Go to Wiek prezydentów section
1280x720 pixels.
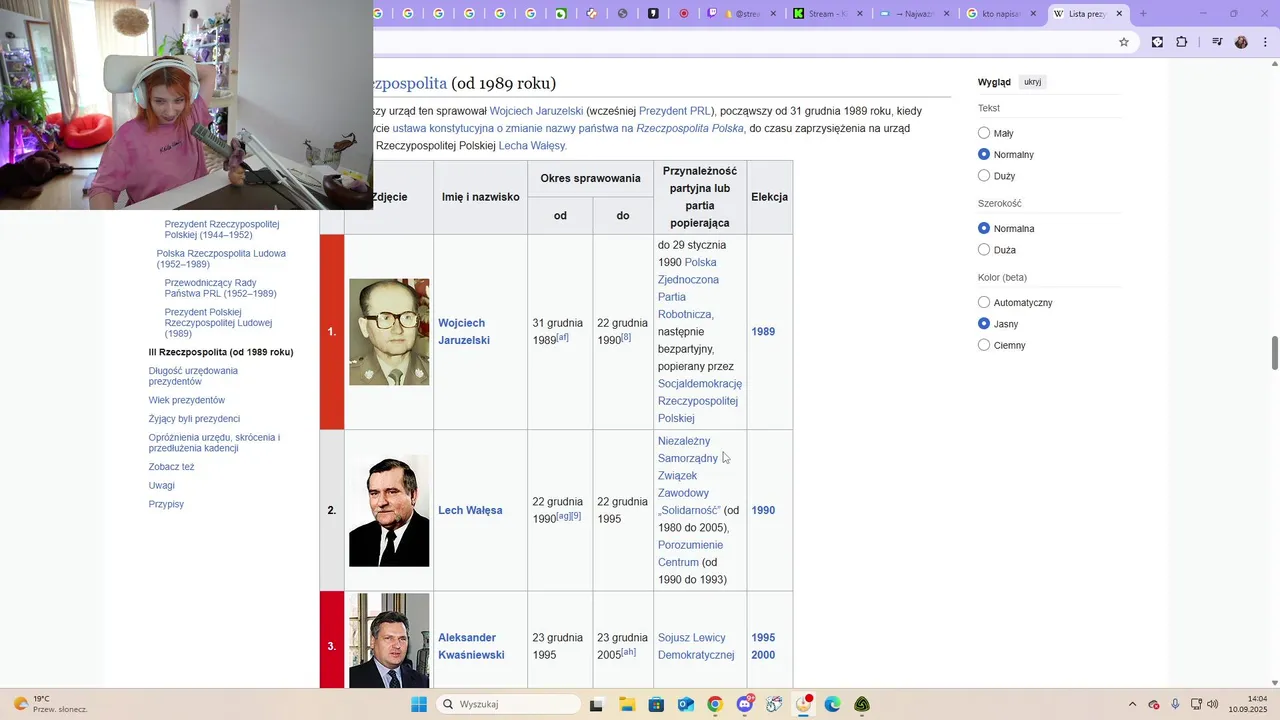187,400
